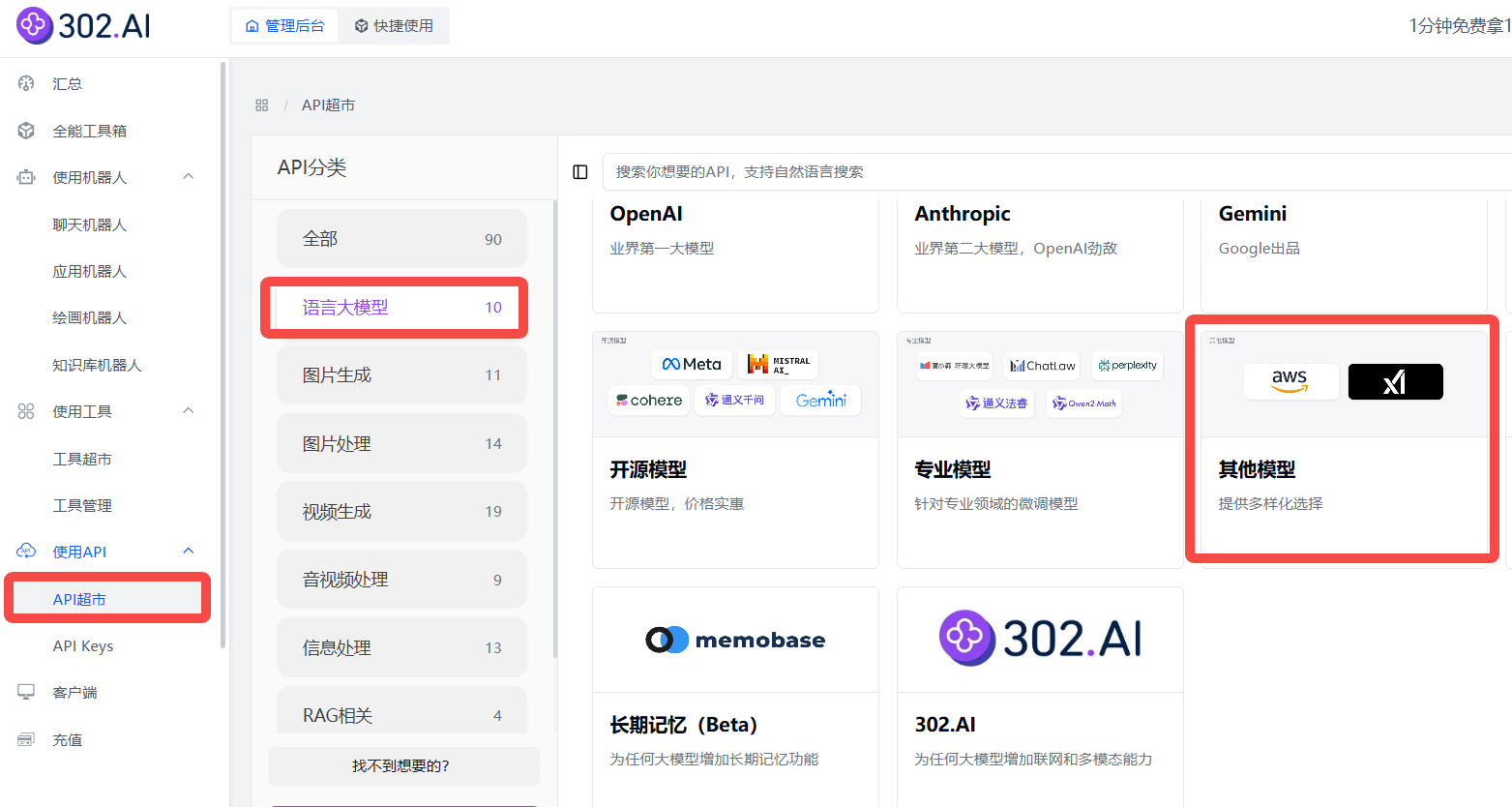The image size is (1512, 807).
Task: Click the API search input field
Action: pyautogui.click(x=1057, y=171)
